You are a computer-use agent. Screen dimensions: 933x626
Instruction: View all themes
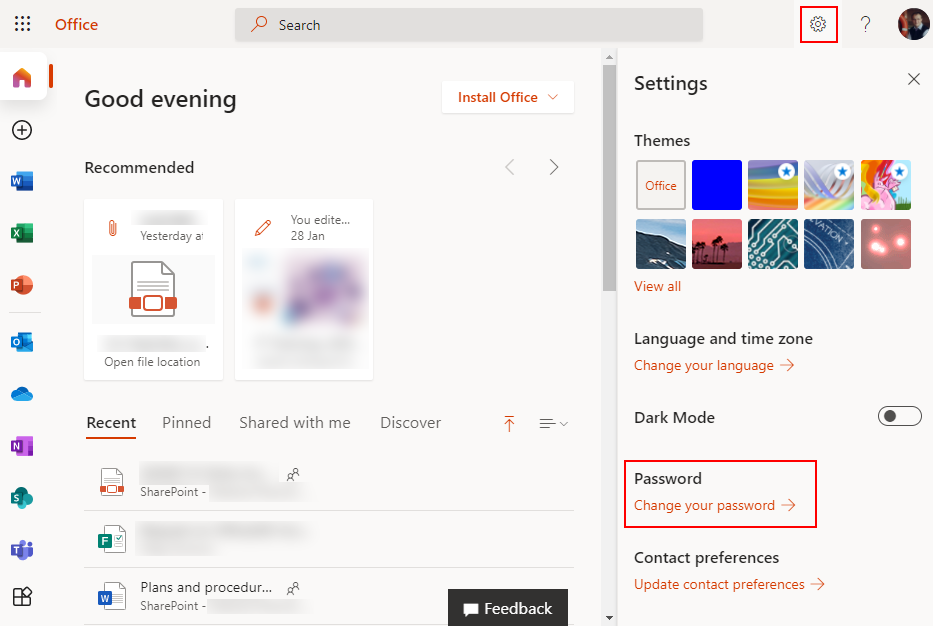click(x=658, y=286)
